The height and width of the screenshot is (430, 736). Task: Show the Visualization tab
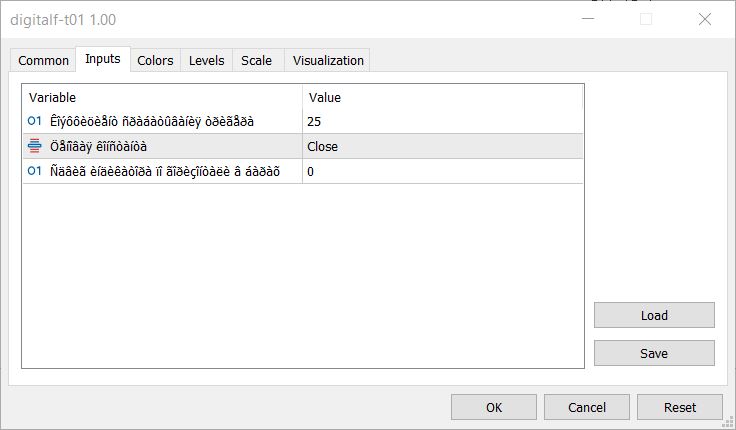point(328,60)
